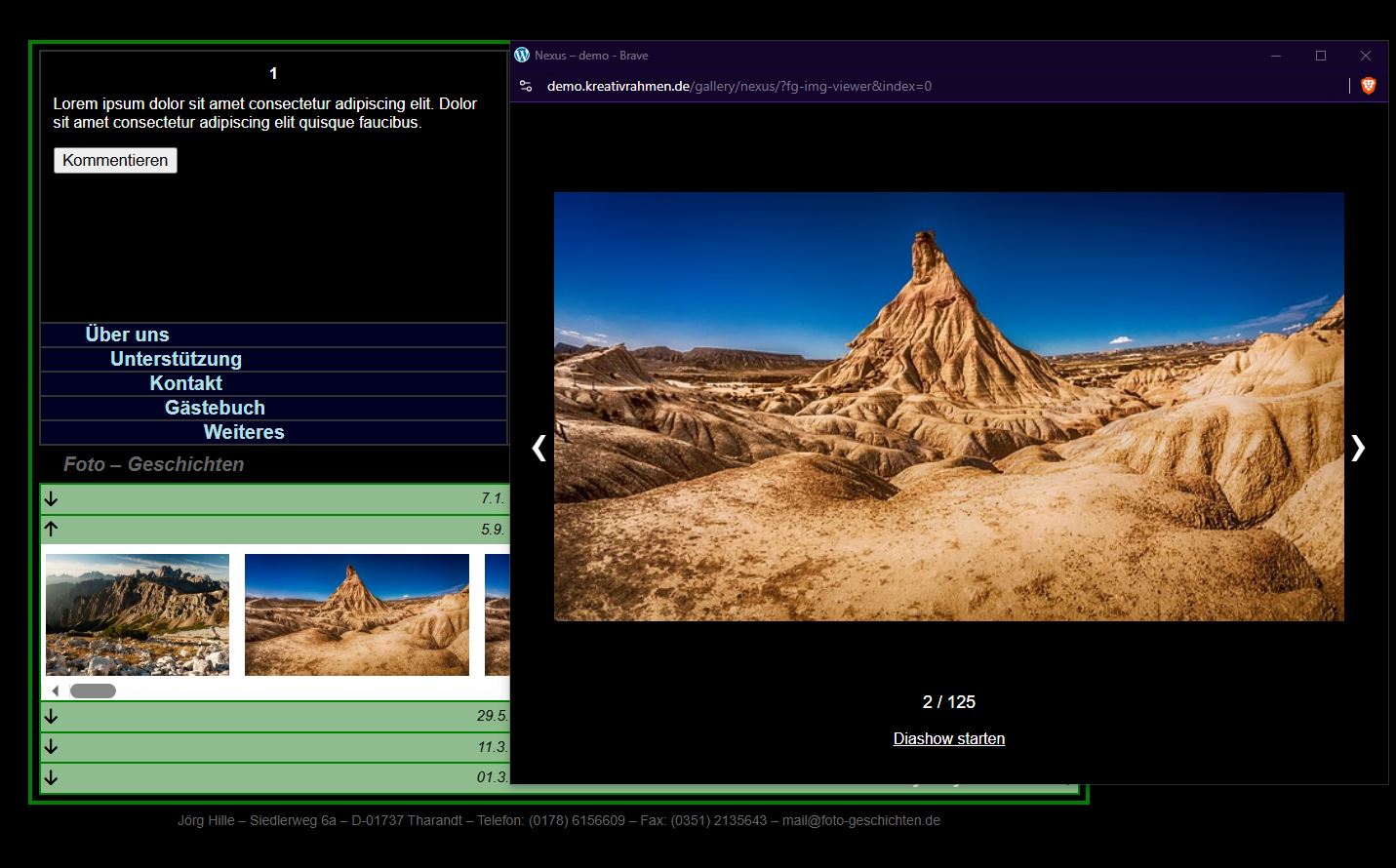Click the left arrow to show previous photo
This screenshot has height=868, width=1396.
click(538, 448)
